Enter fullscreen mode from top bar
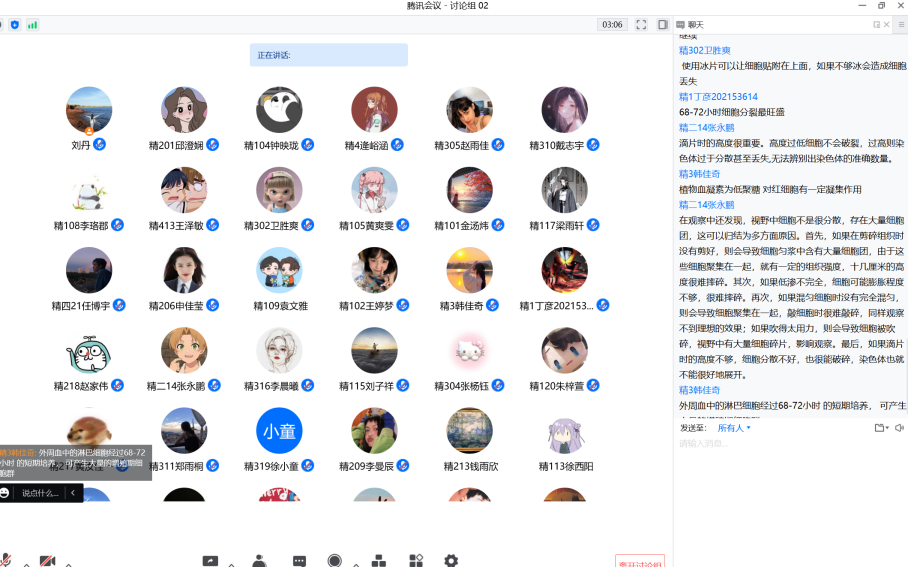908x567 pixels. pyautogui.click(x=641, y=24)
